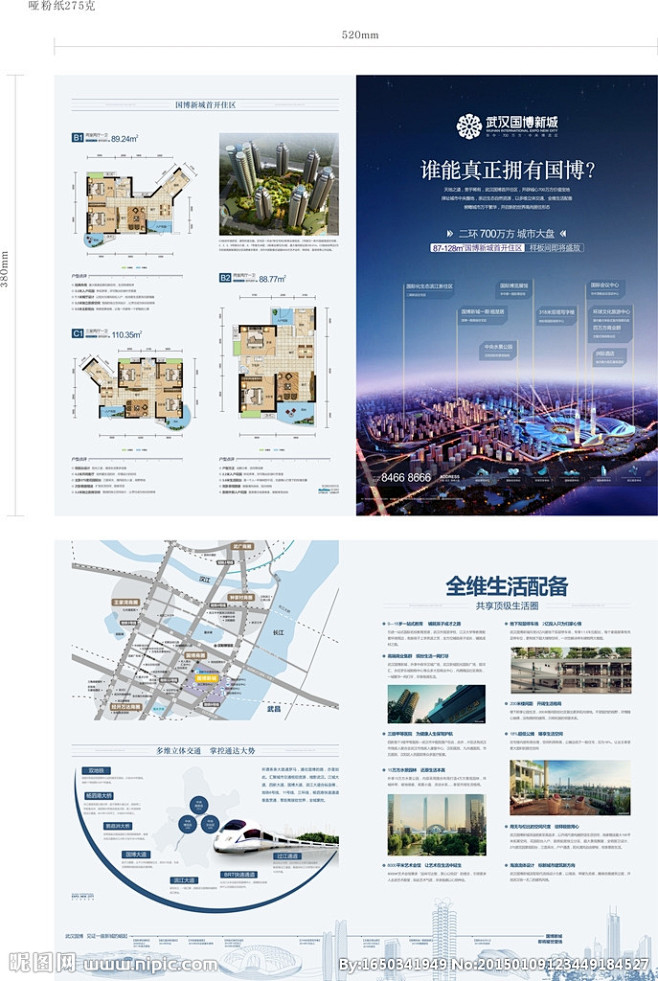Viewport: 658px width, 981px height.
Task: Open the twin towers lakeside photo
Action: (x=437, y=825)
